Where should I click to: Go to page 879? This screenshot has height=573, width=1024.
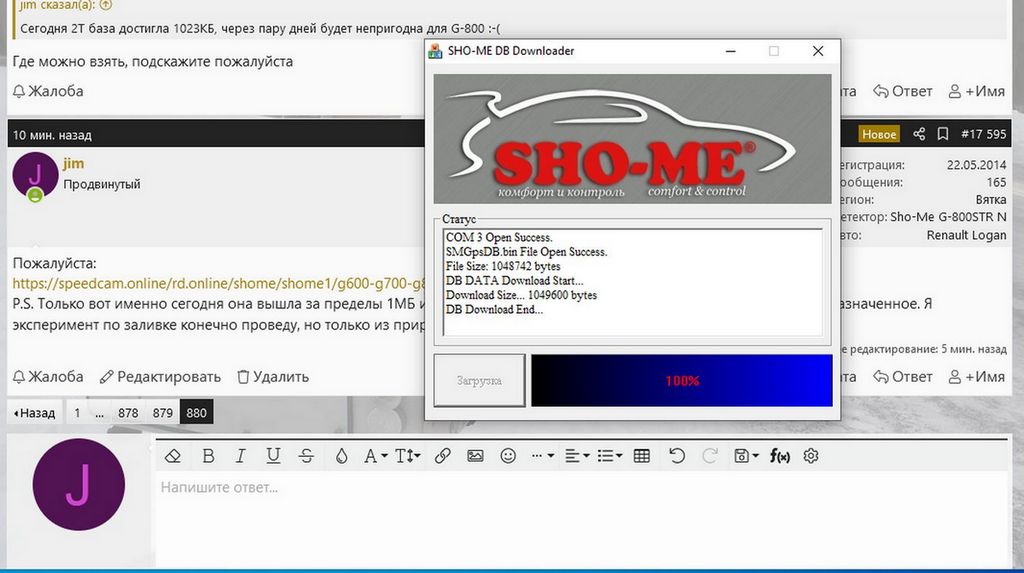tap(162, 413)
